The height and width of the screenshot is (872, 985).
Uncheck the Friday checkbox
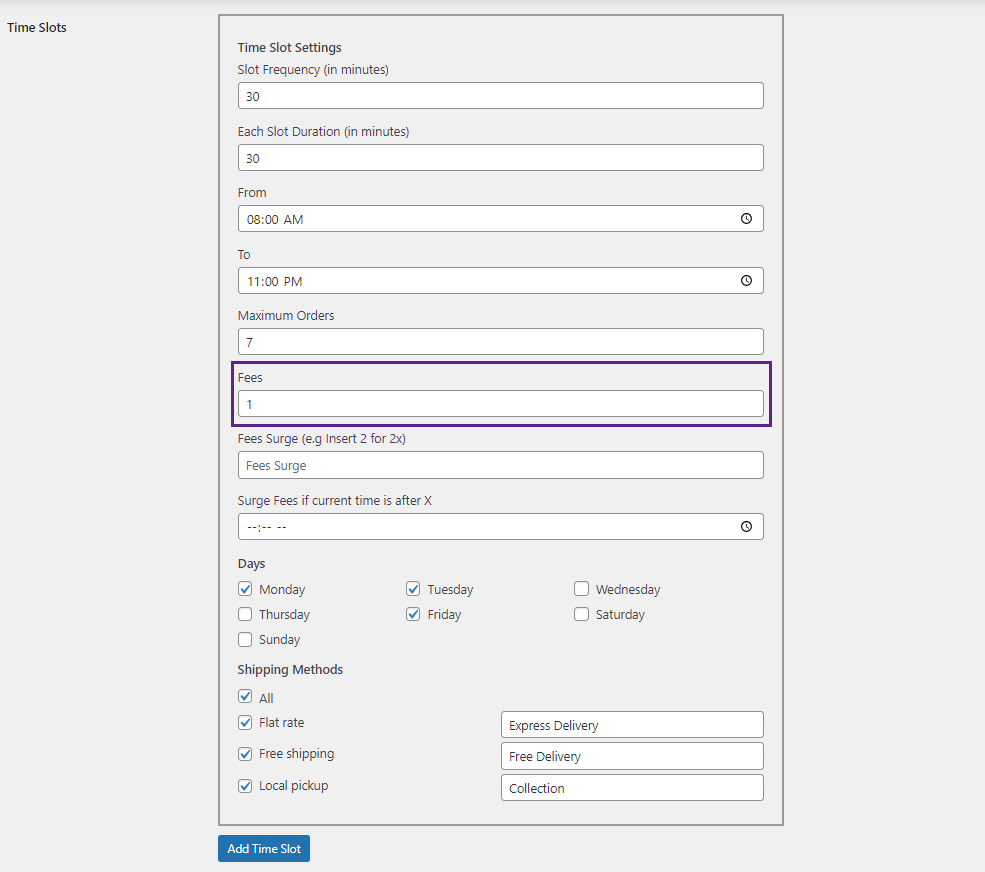click(413, 614)
